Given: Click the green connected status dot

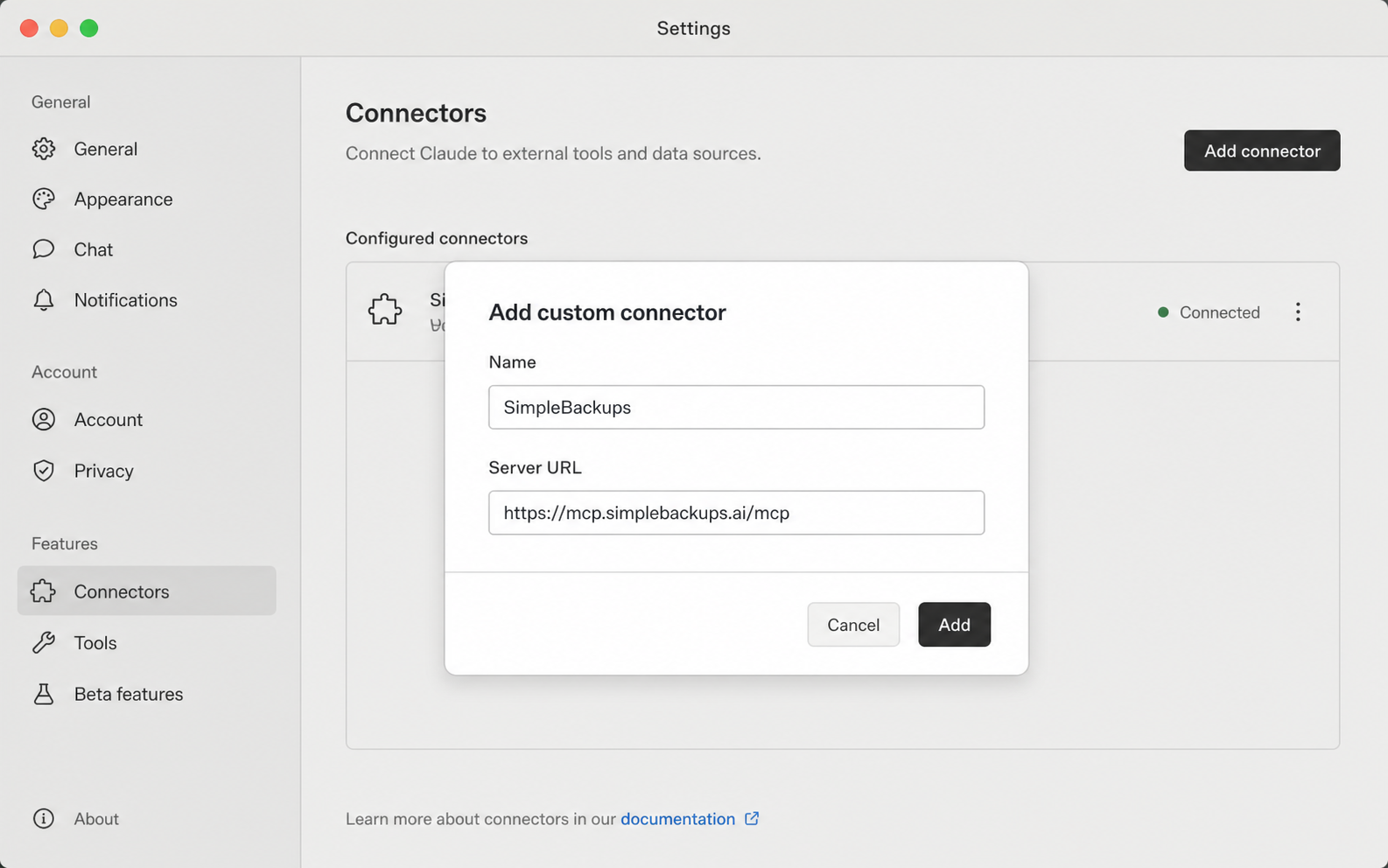Looking at the screenshot, I should 1163,312.
